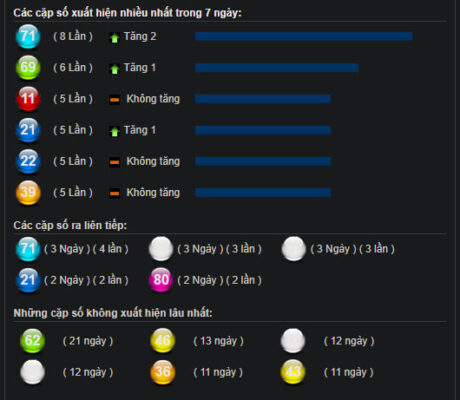The height and width of the screenshot is (400, 460).
Task: Choose the yellow ball numbered 43
Action: click(x=293, y=372)
